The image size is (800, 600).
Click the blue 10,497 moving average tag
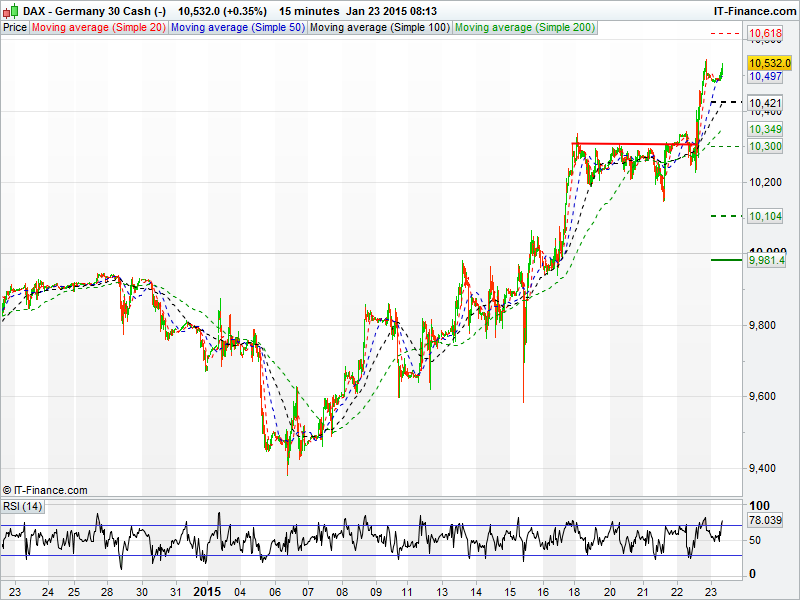pos(765,76)
